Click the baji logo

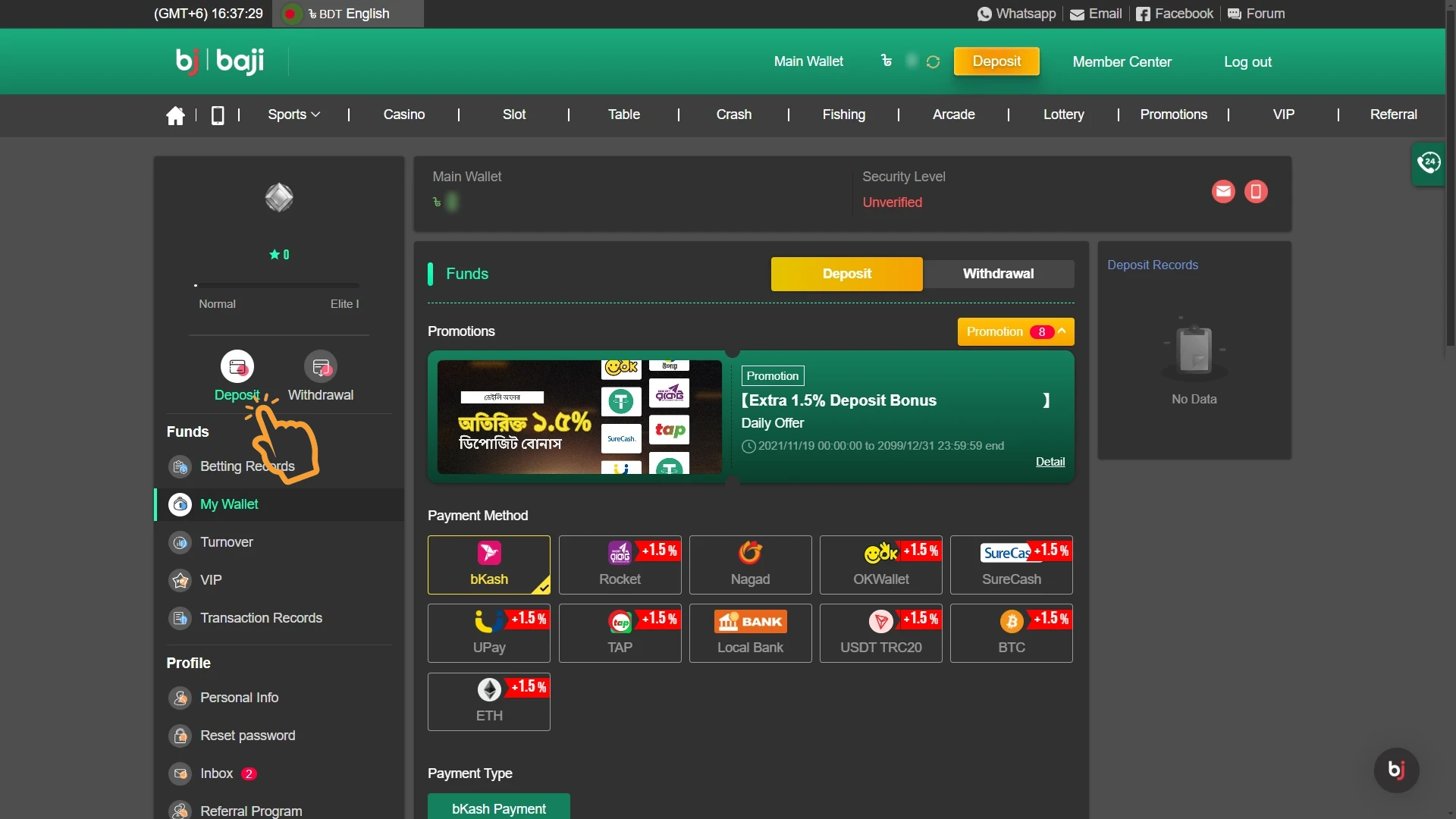coord(220,61)
